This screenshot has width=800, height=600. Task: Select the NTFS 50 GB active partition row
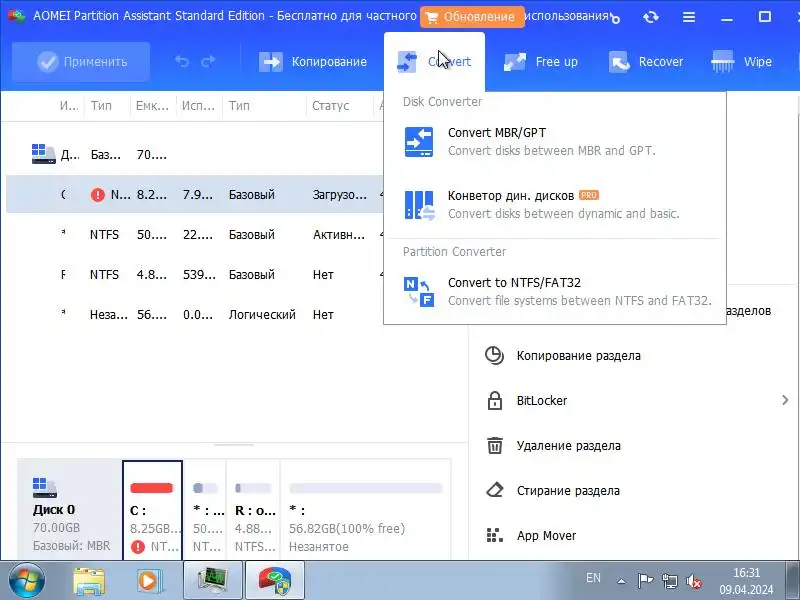click(194, 234)
